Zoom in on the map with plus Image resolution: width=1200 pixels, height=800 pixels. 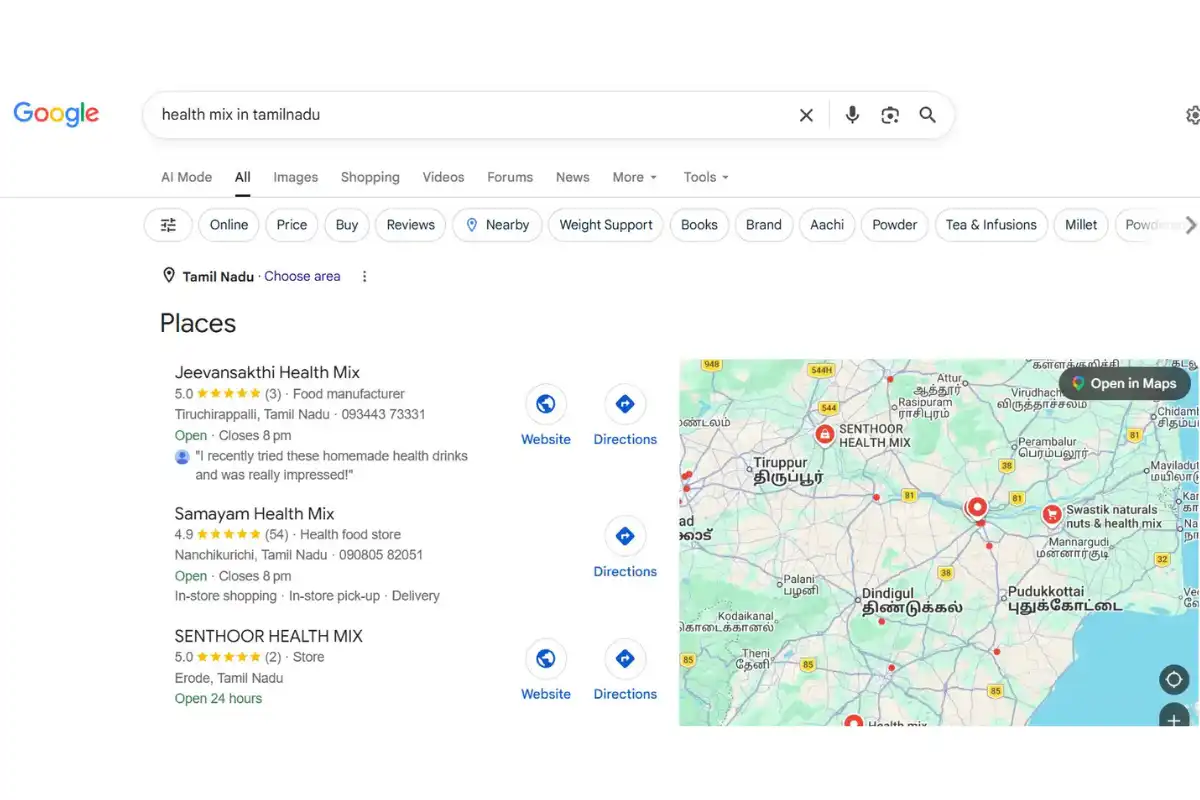1173,718
